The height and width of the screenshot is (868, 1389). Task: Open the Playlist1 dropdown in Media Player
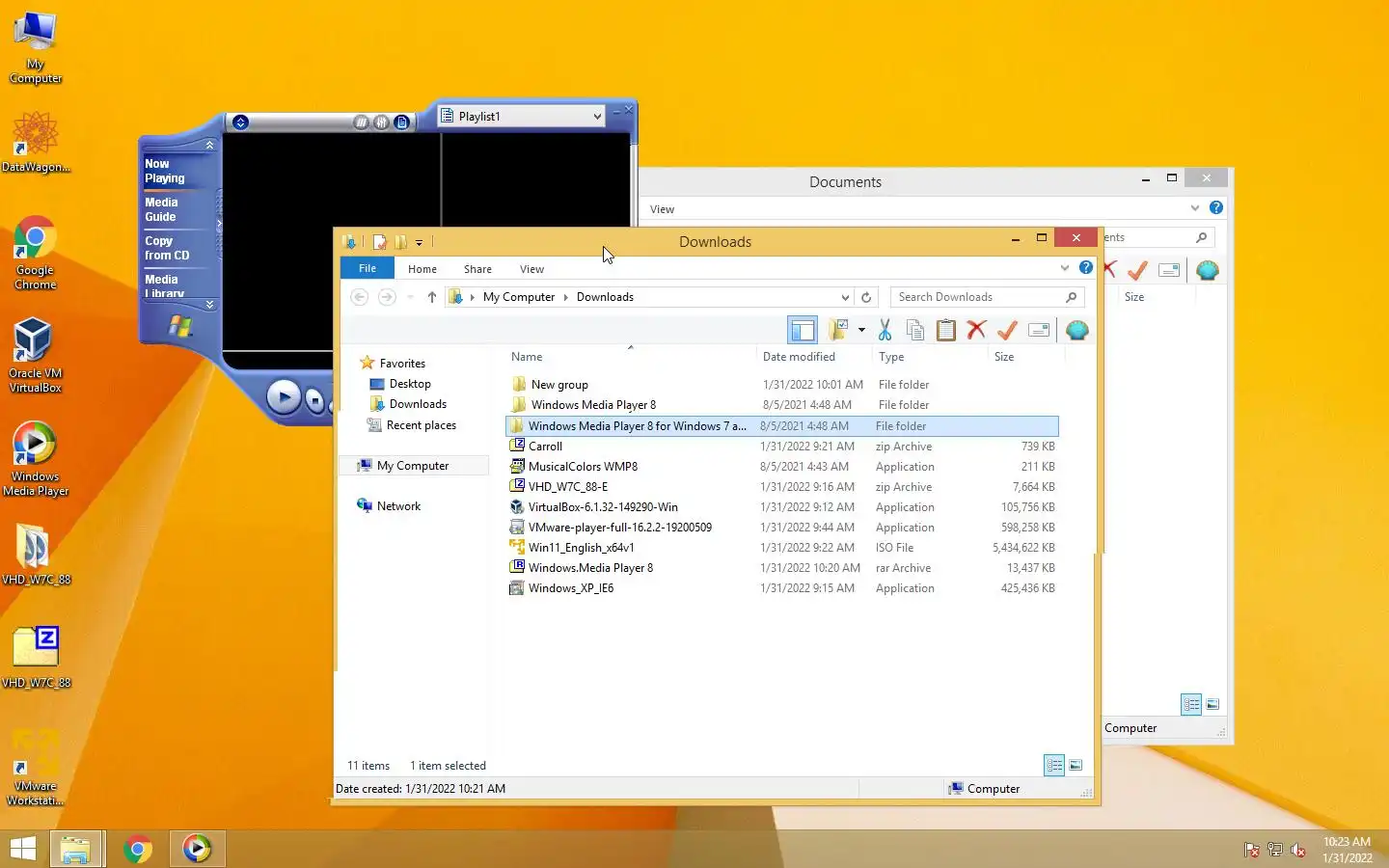(x=522, y=116)
